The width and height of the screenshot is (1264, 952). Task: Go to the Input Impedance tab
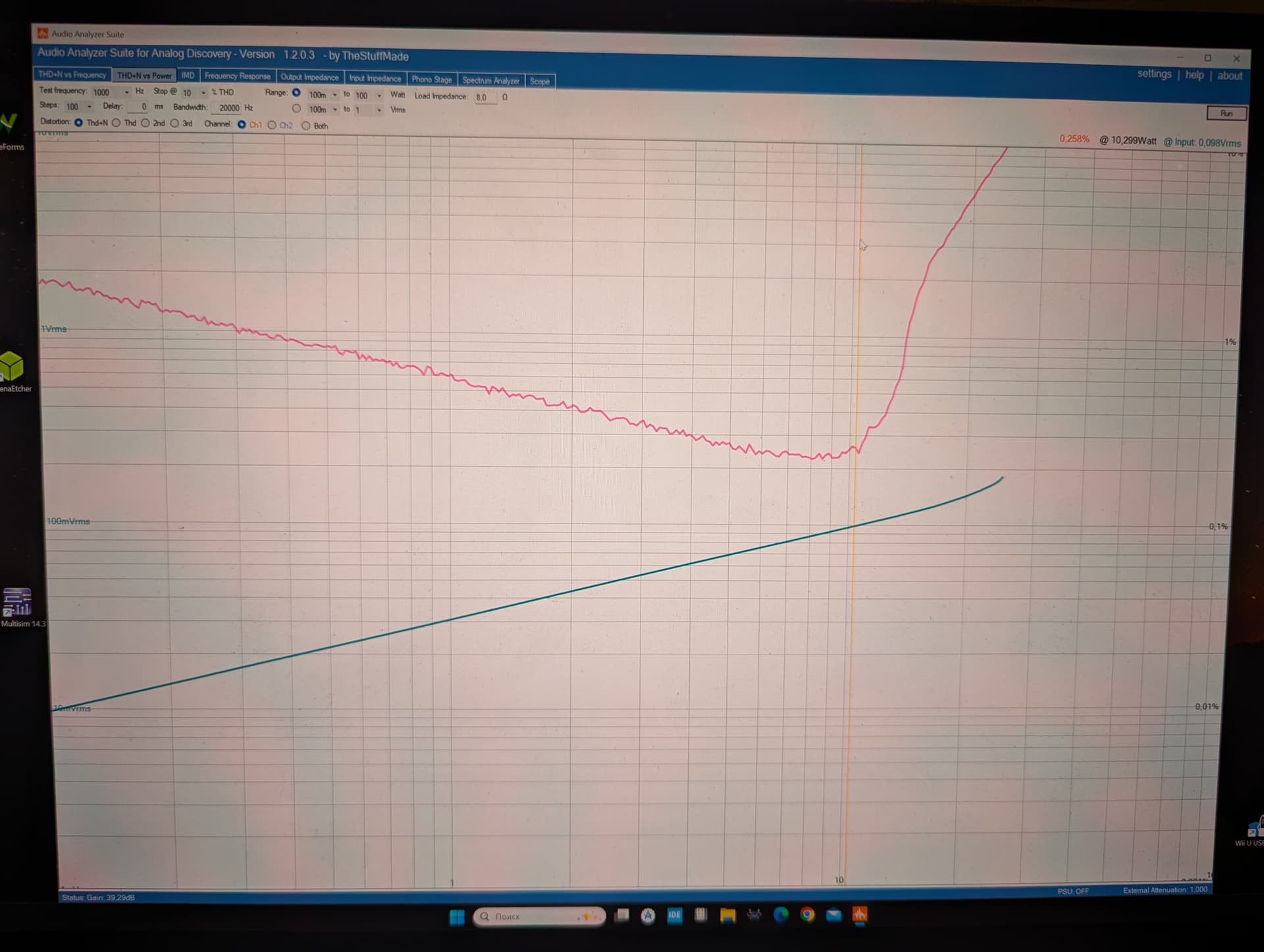[375, 78]
